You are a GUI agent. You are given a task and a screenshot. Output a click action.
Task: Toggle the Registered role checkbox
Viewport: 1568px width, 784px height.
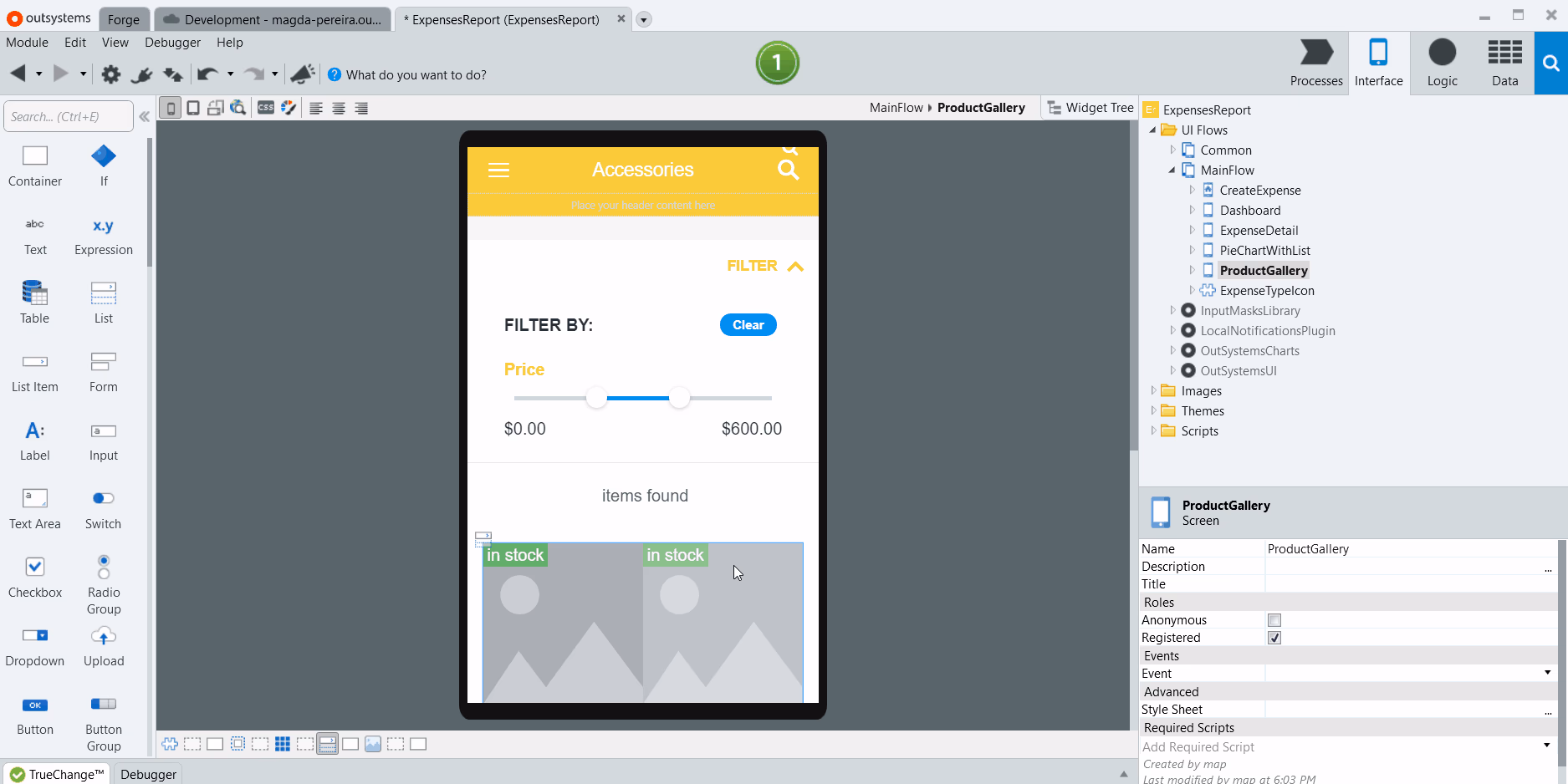click(1274, 638)
